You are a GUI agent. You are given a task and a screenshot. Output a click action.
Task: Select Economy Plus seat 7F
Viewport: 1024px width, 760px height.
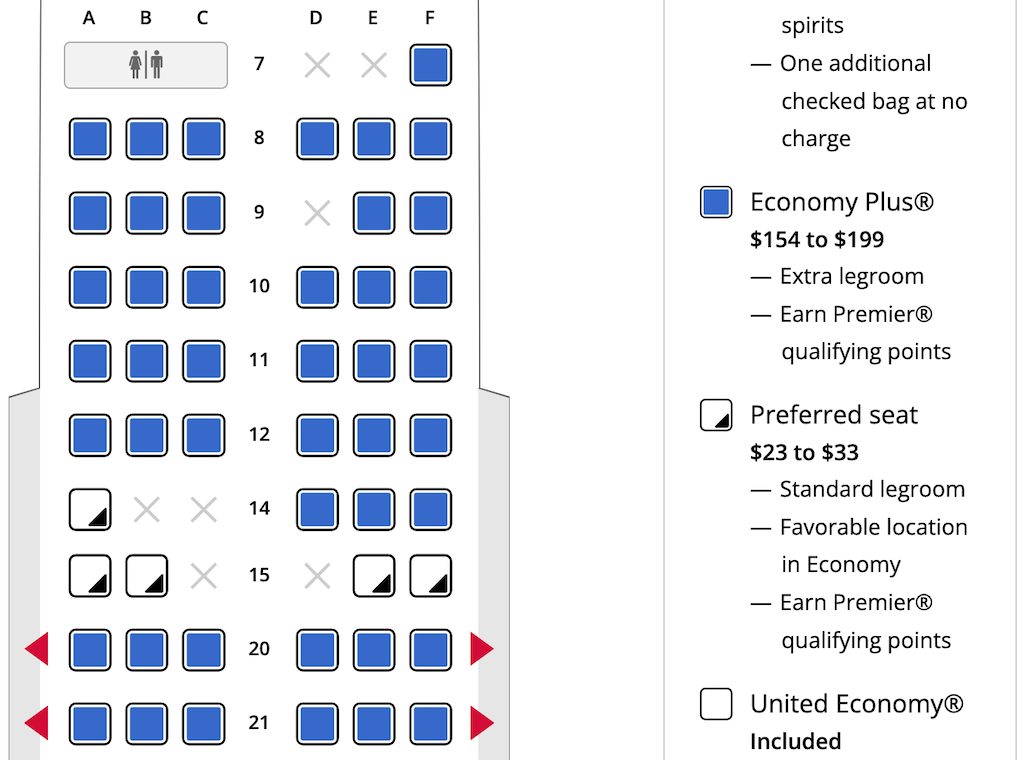point(430,65)
